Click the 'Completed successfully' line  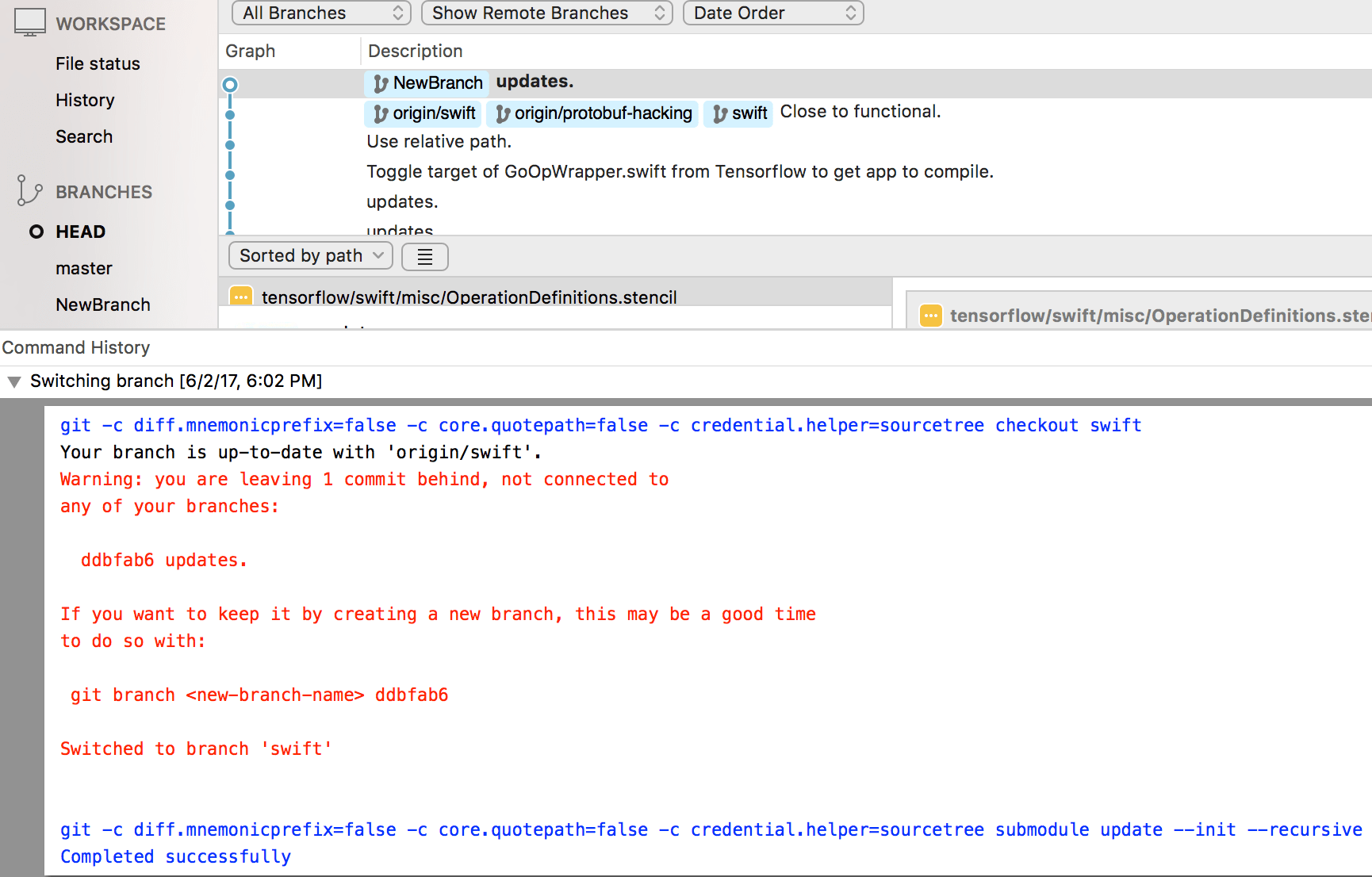(x=175, y=857)
